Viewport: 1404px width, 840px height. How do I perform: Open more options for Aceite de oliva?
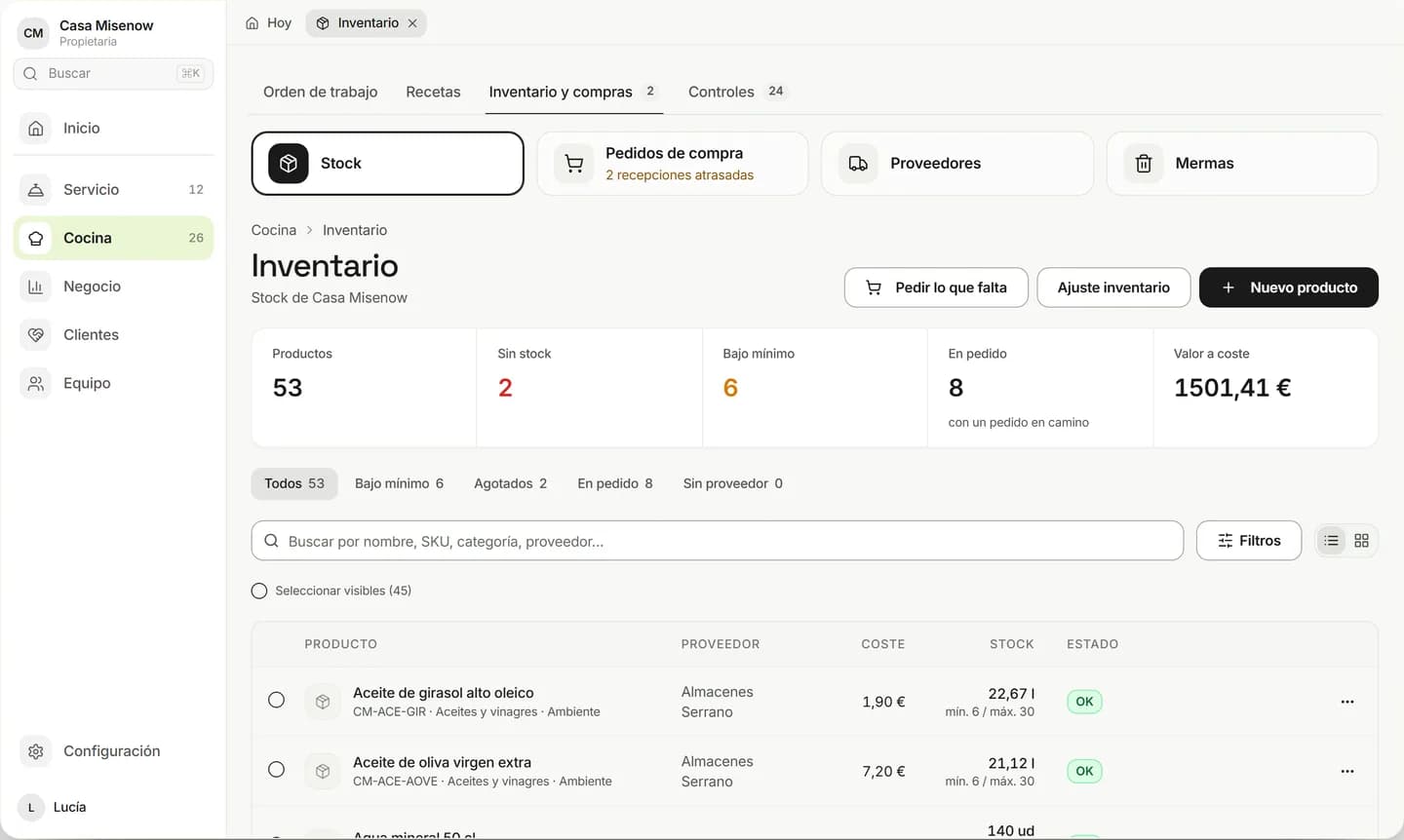pyautogui.click(x=1347, y=771)
